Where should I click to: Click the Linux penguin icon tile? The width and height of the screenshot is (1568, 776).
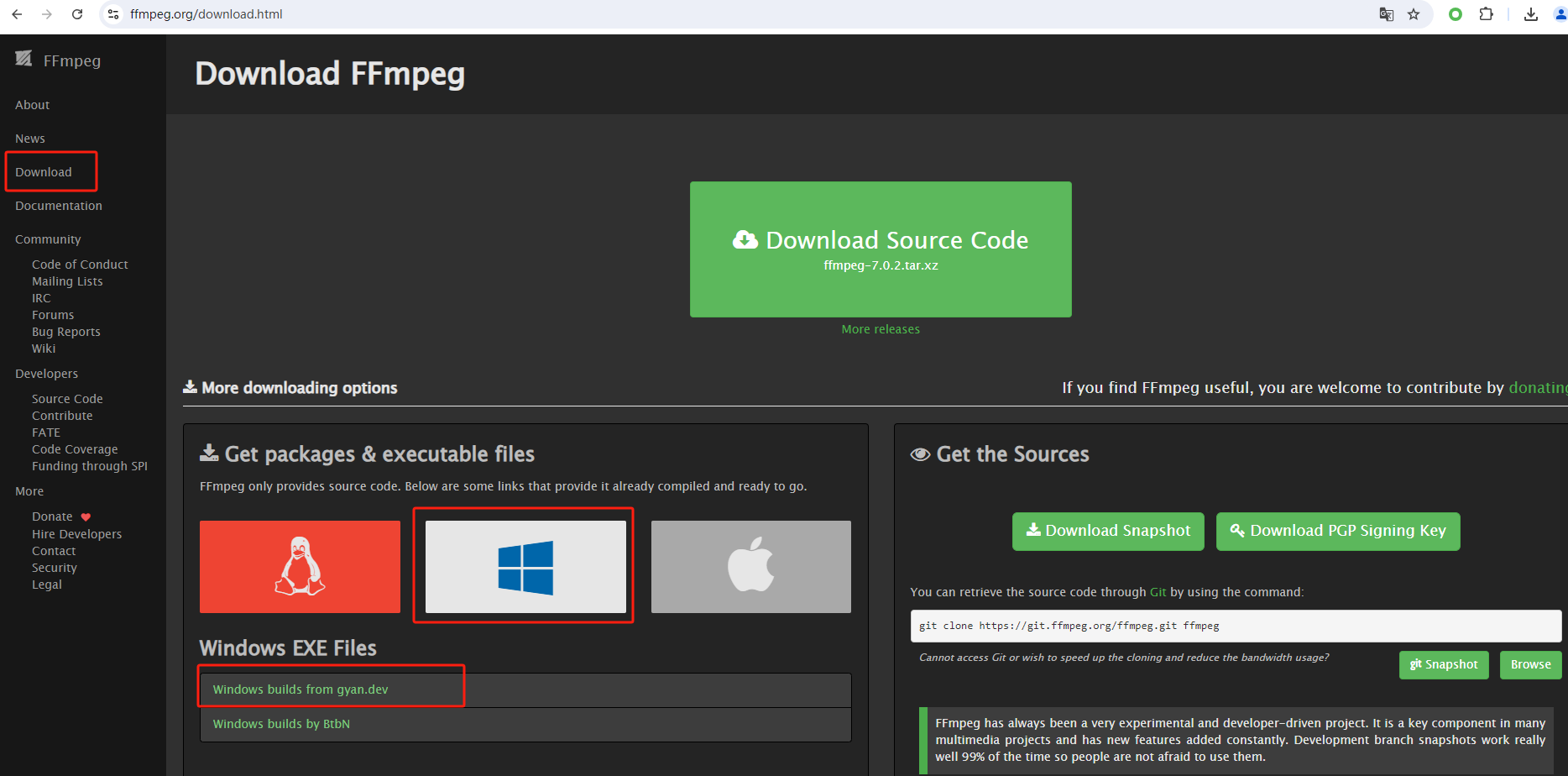click(x=300, y=567)
